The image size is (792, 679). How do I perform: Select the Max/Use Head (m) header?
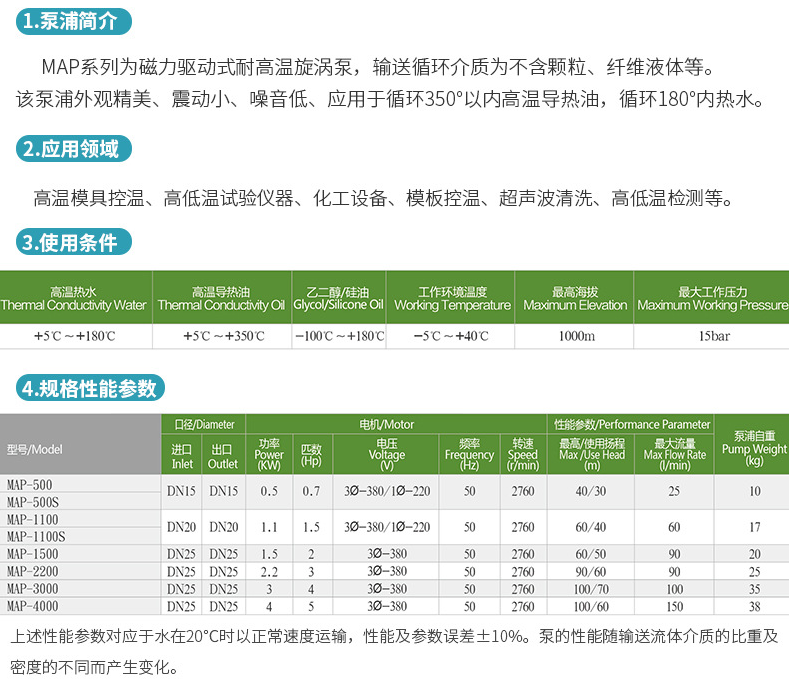(591, 455)
